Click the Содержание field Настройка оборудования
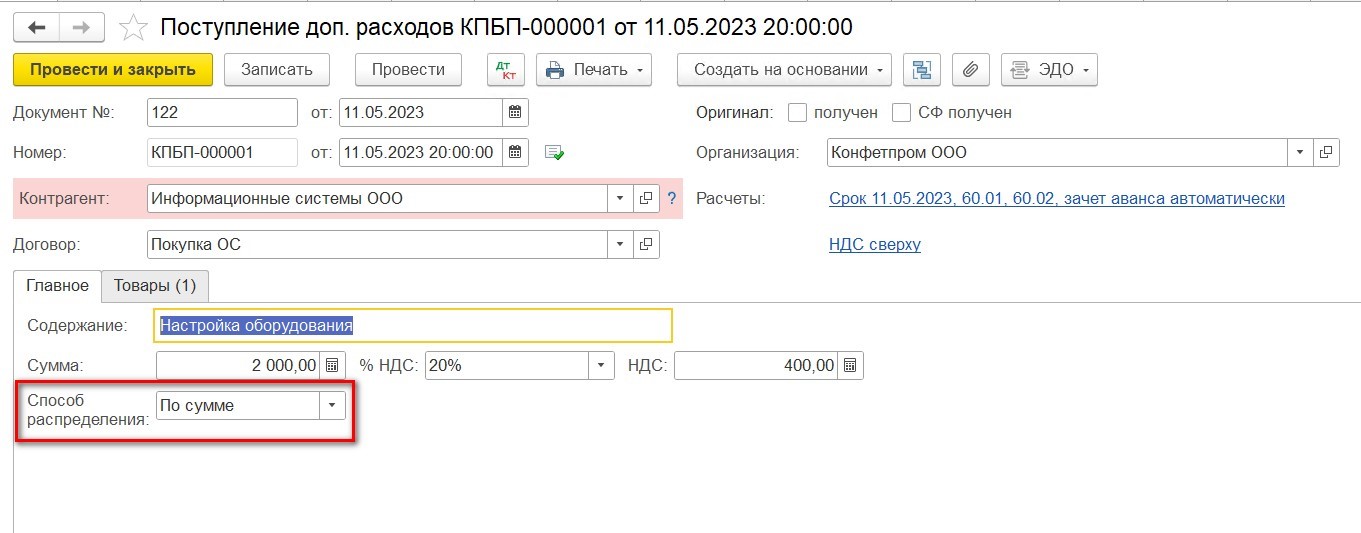 (x=413, y=325)
